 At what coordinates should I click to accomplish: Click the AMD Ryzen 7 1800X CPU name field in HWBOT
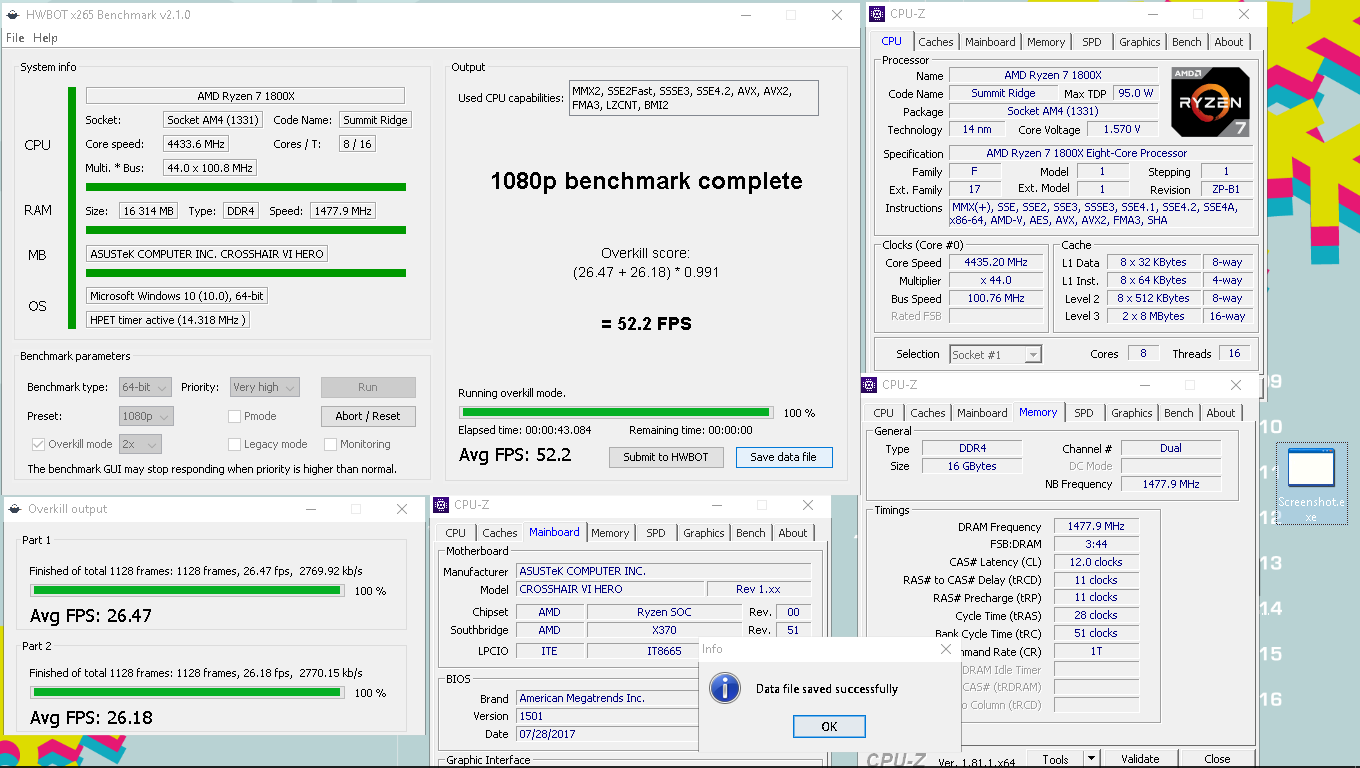[x=245, y=96]
